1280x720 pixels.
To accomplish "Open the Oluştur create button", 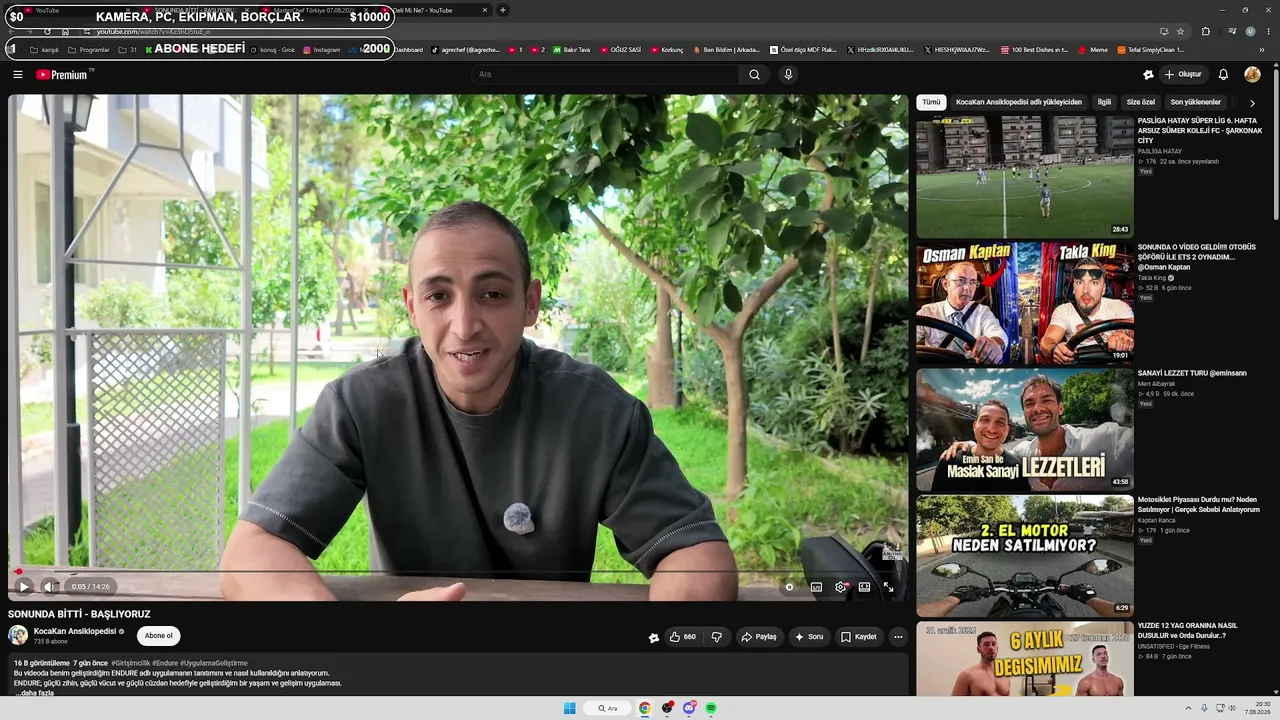I will tap(1182, 74).
